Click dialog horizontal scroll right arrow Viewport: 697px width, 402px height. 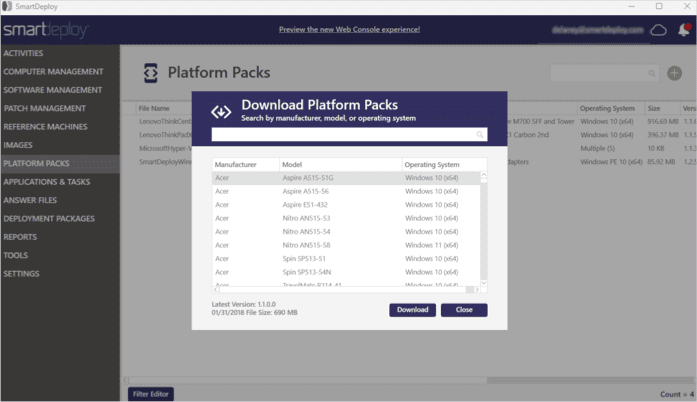point(477,289)
